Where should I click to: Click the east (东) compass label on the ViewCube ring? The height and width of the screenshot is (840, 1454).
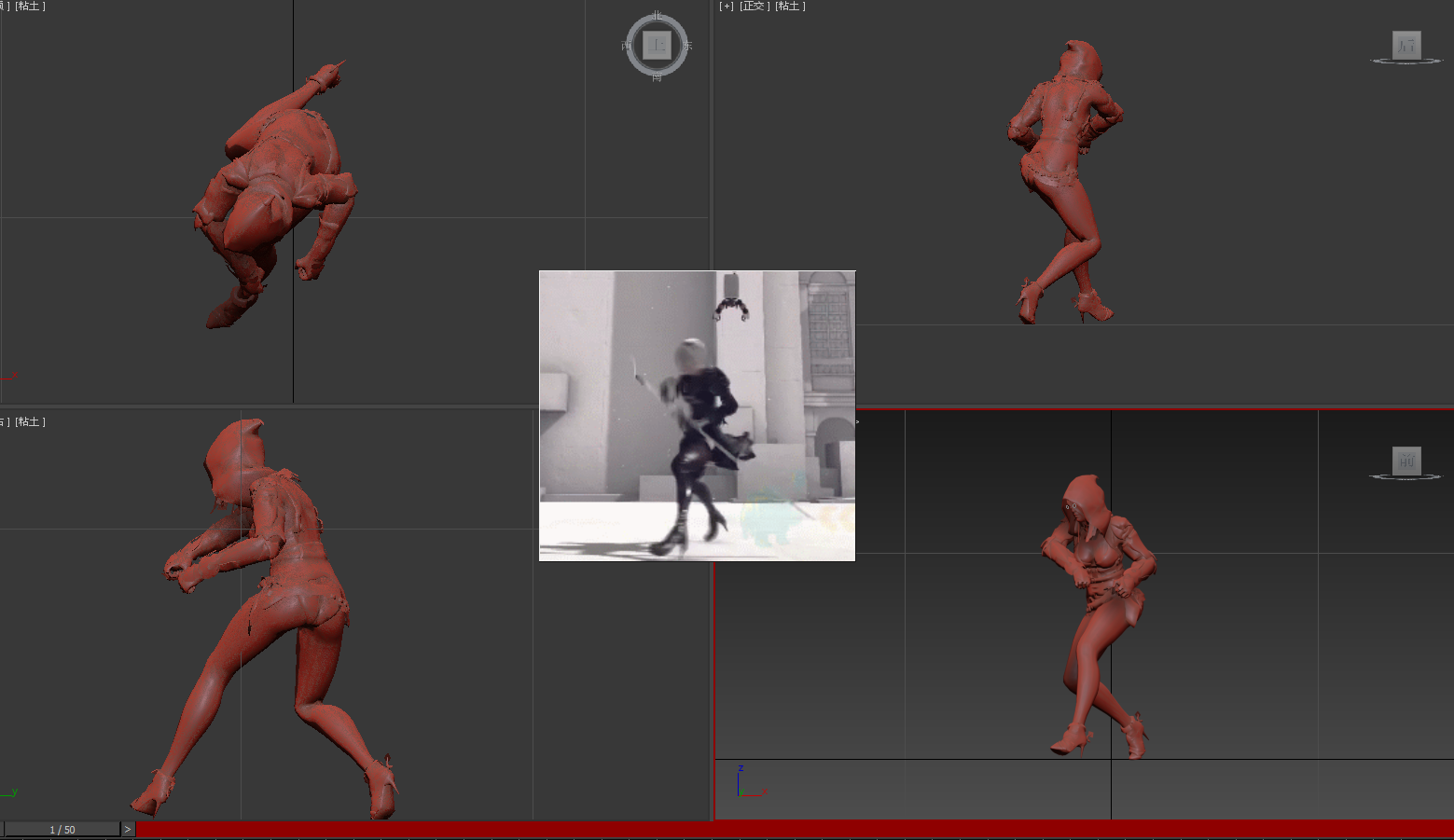[x=687, y=46]
